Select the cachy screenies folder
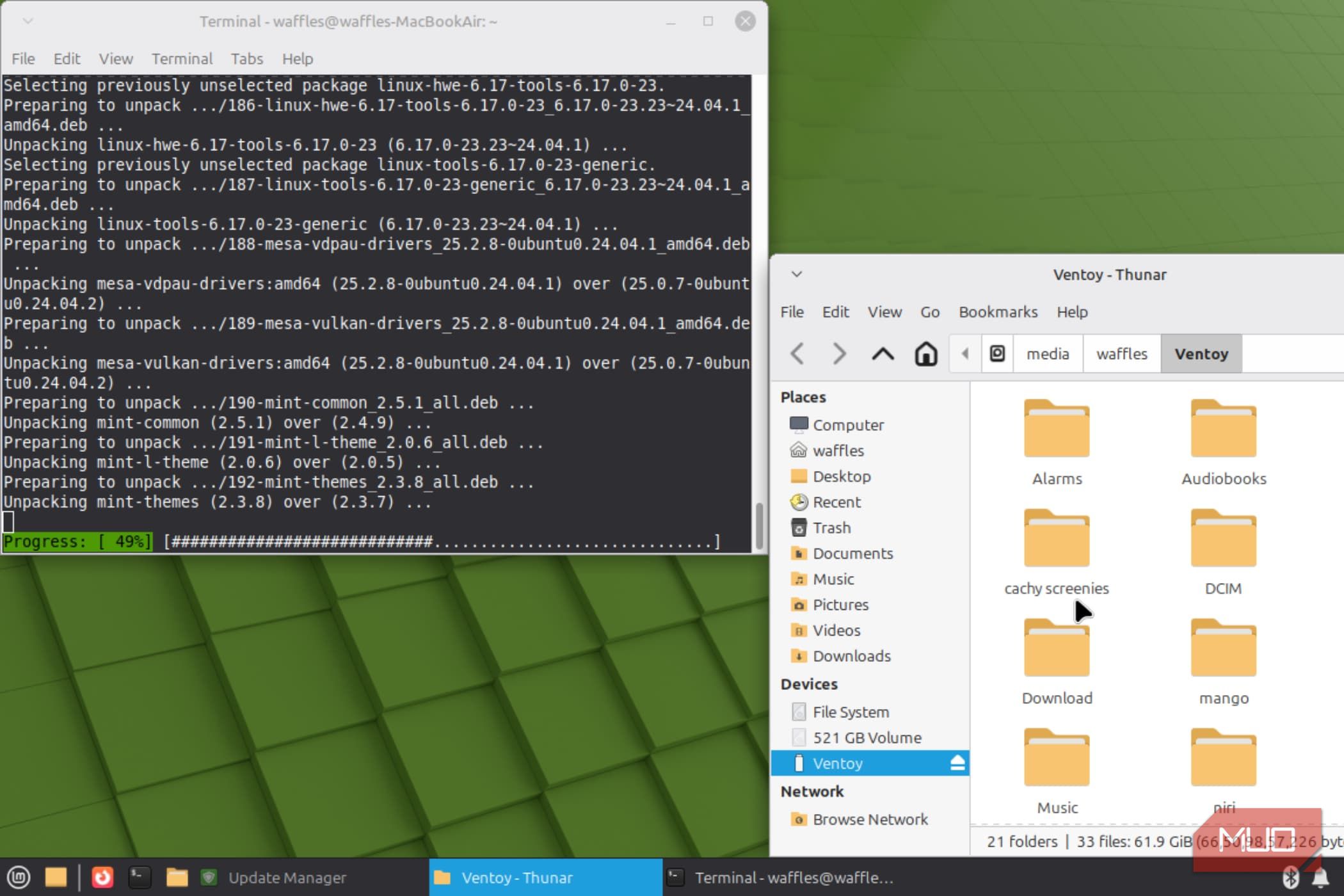The image size is (1344, 896). pos(1057,552)
